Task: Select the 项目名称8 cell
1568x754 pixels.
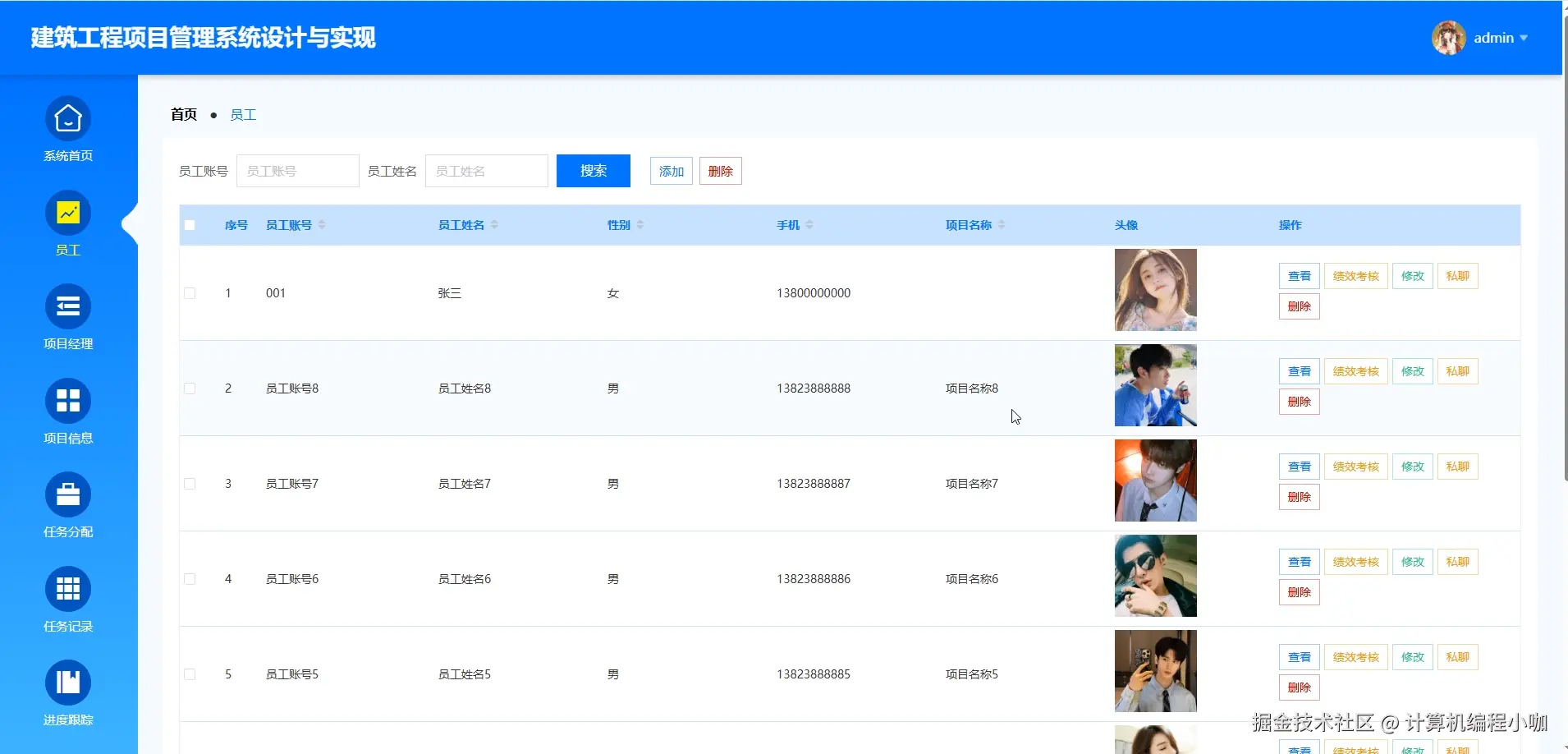Action: pyautogui.click(x=972, y=388)
